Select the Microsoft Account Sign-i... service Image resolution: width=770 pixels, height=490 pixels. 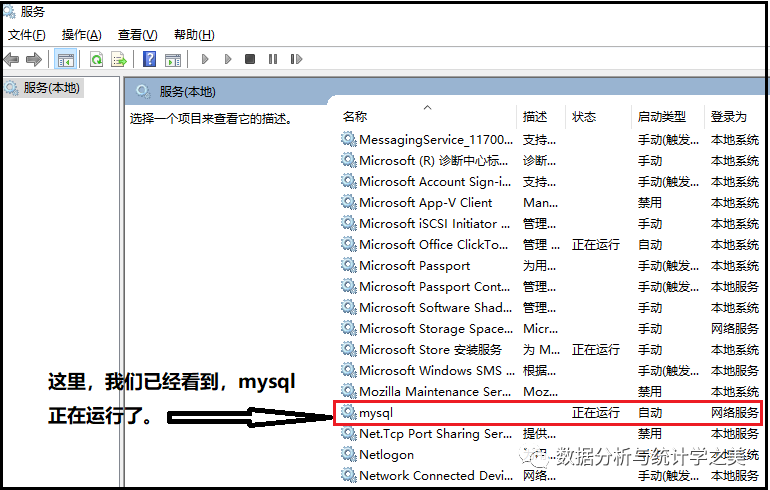(x=435, y=182)
